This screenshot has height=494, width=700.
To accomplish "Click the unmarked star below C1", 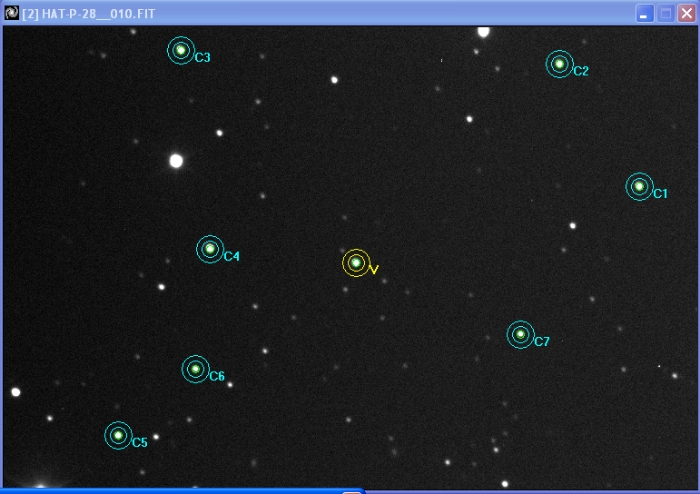I will pyautogui.click(x=572, y=225).
